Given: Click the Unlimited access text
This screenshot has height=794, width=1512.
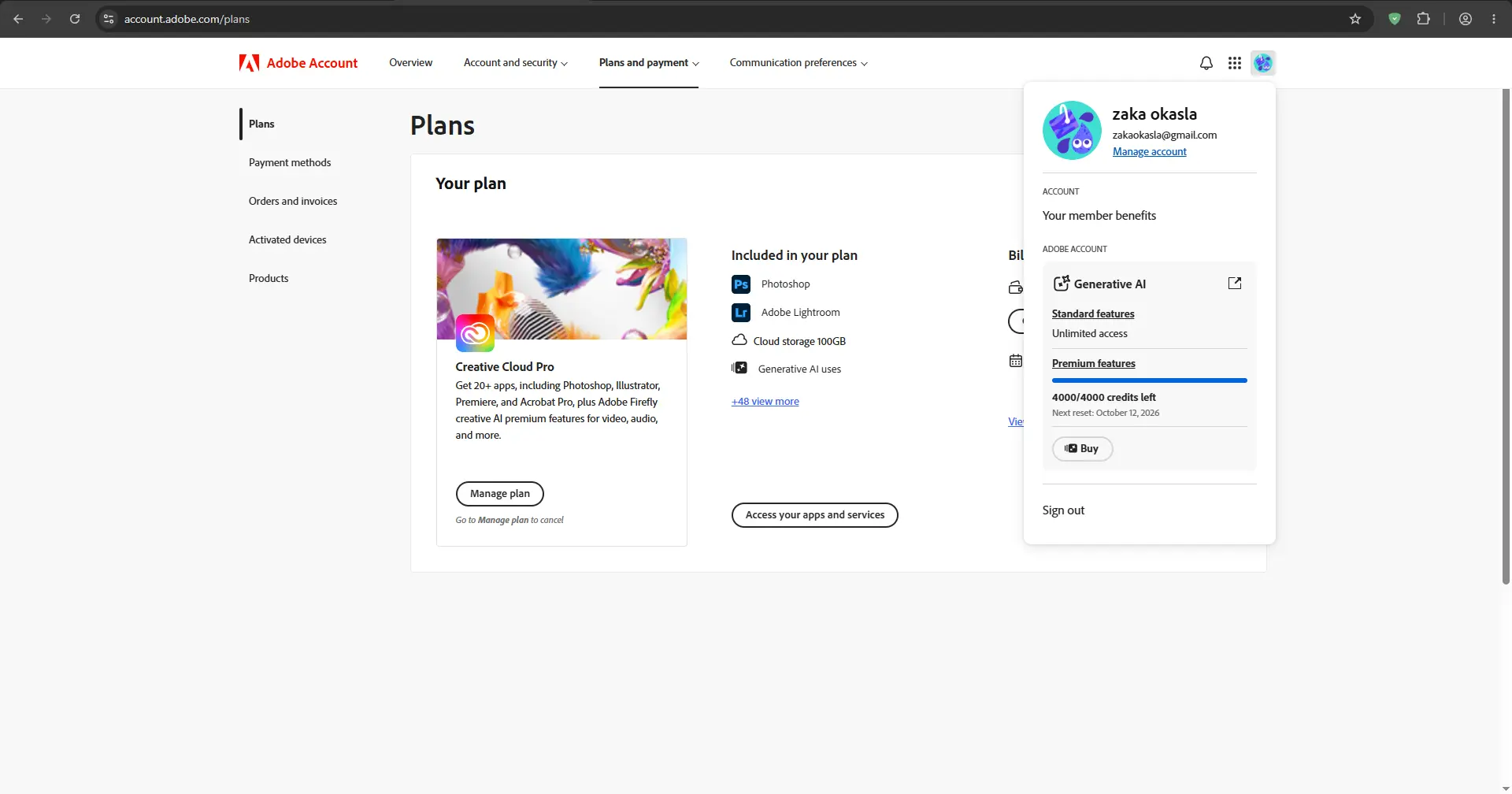Looking at the screenshot, I should tap(1090, 334).
